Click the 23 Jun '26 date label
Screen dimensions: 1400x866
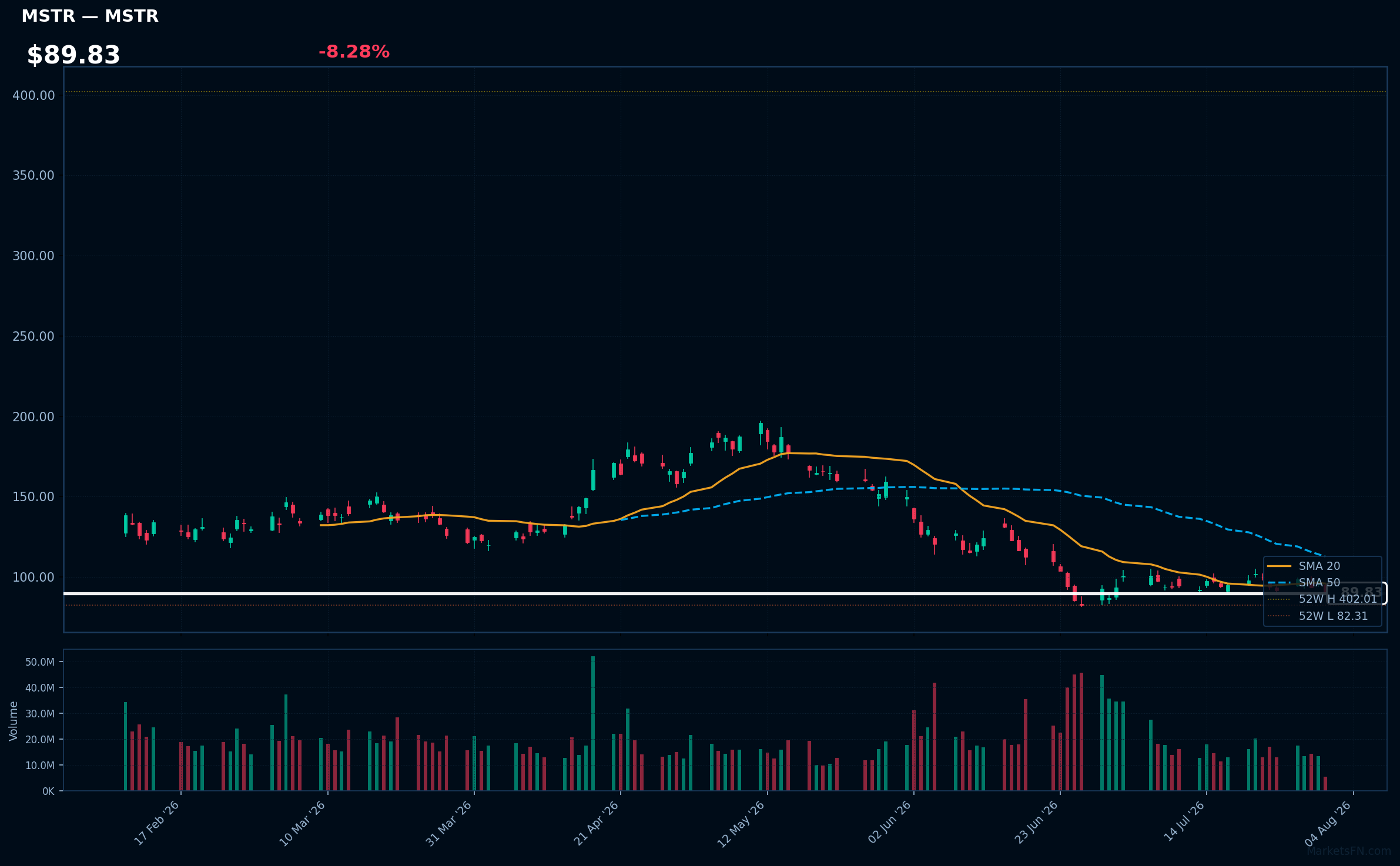point(1036,823)
